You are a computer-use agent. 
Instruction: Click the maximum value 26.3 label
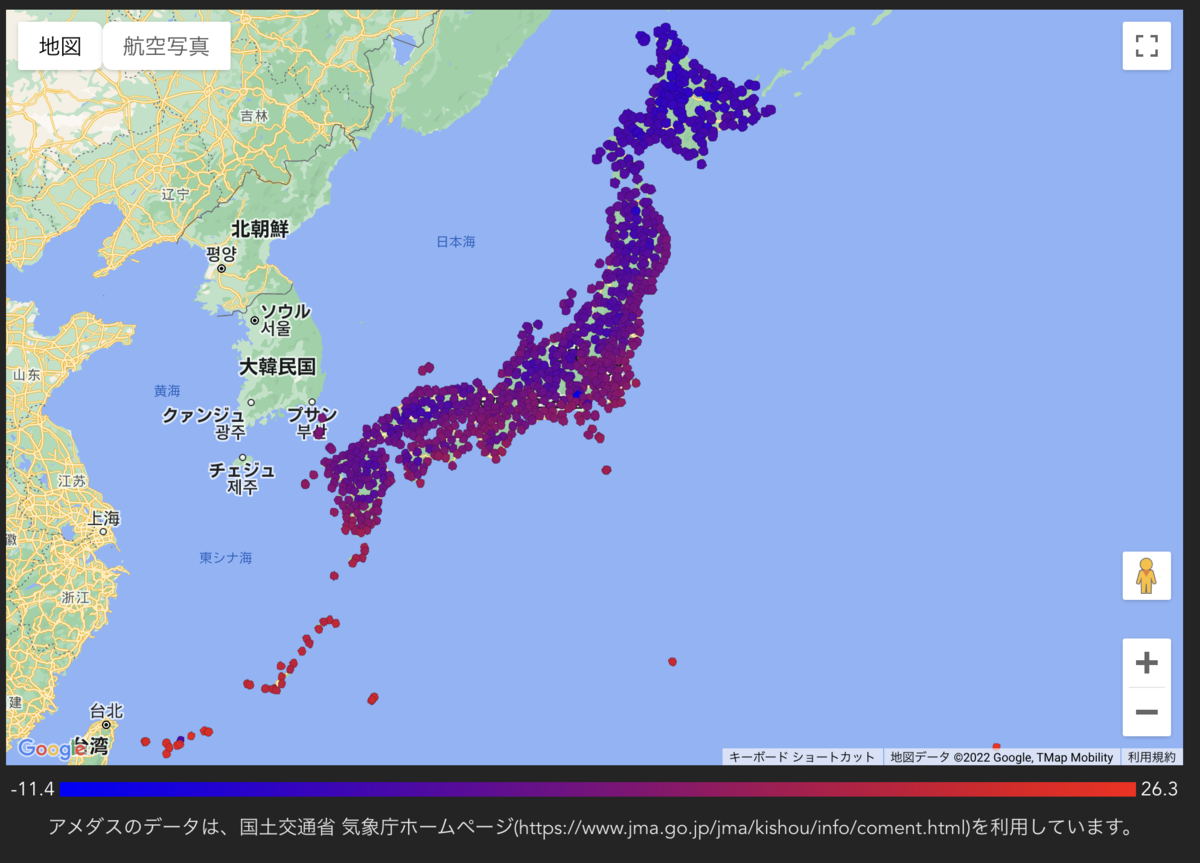(1159, 789)
